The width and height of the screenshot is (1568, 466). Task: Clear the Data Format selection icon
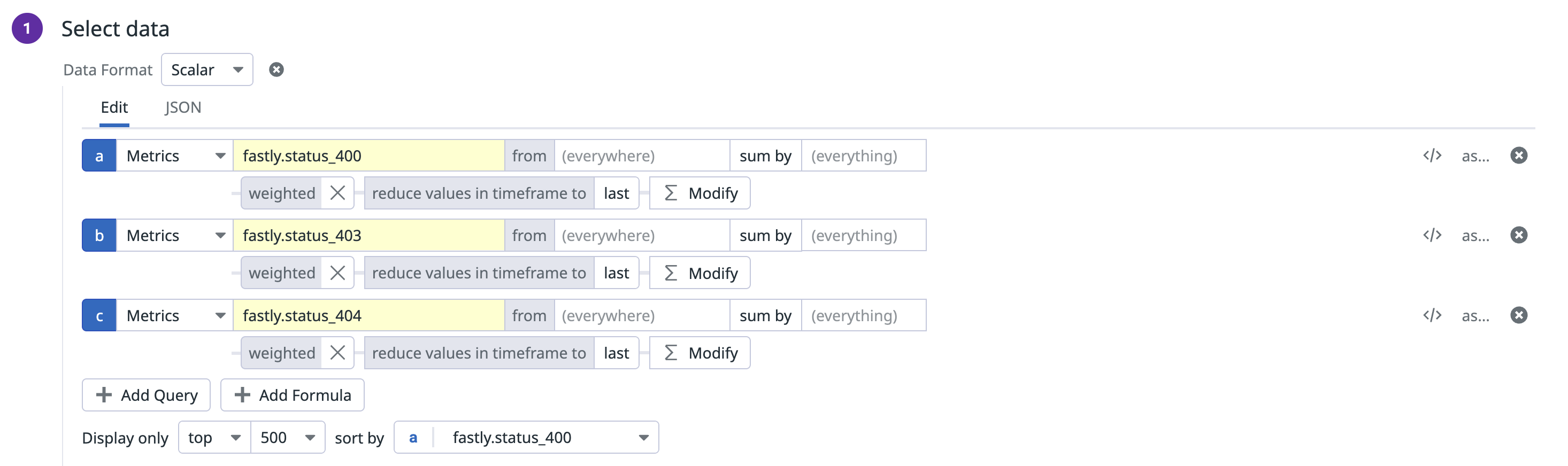coord(276,70)
